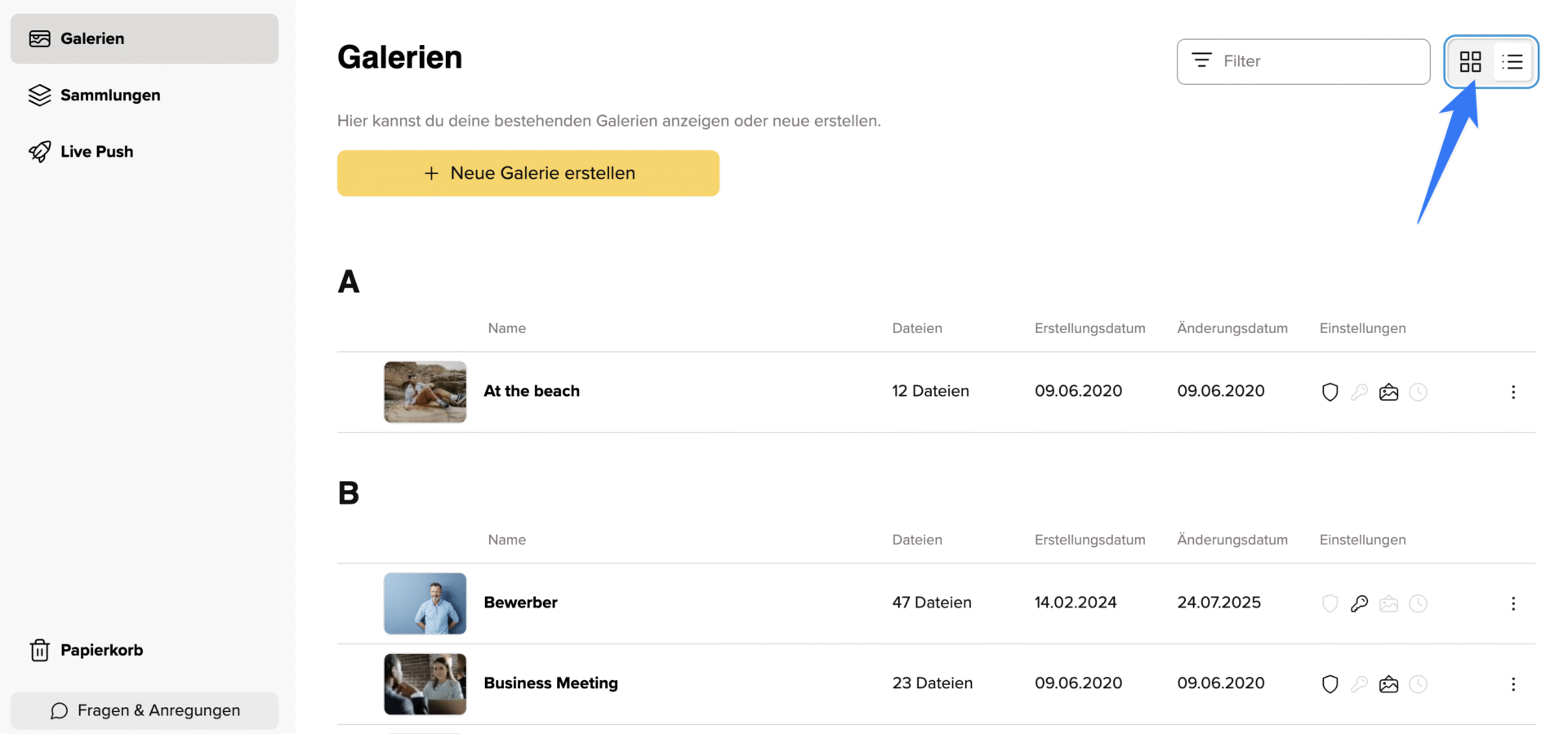The image size is (1568, 734).
Task: Open Sammlungen in the sidebar
Action: pos(110,96)
